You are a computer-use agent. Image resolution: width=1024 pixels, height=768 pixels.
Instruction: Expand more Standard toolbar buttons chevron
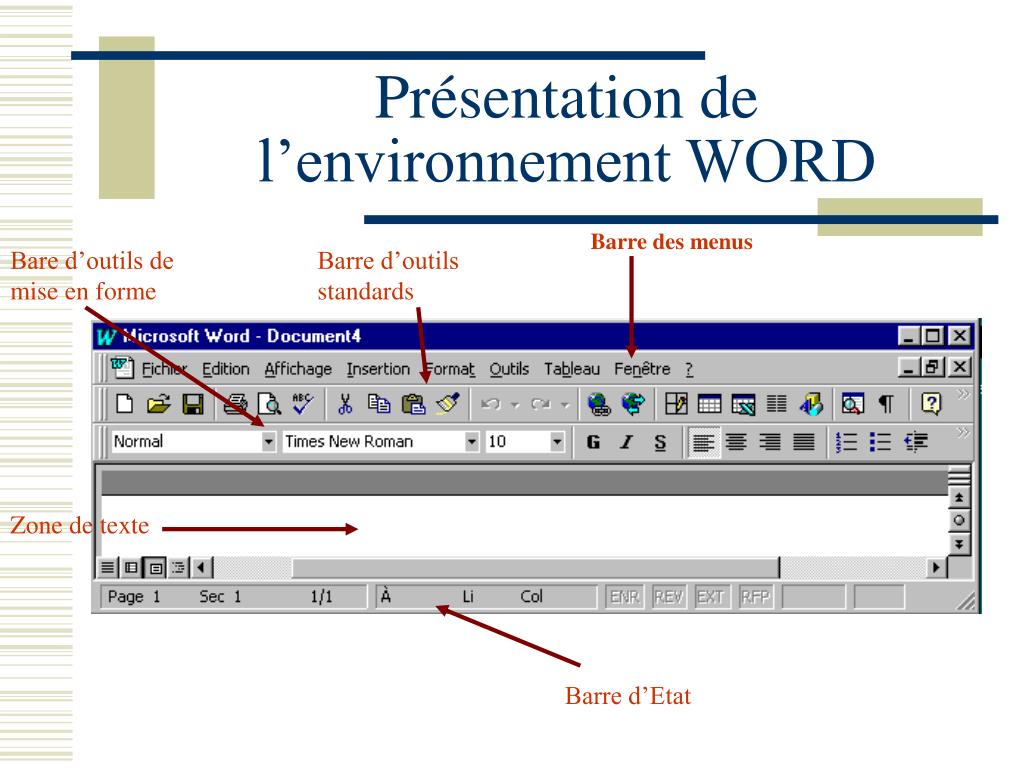963,394
